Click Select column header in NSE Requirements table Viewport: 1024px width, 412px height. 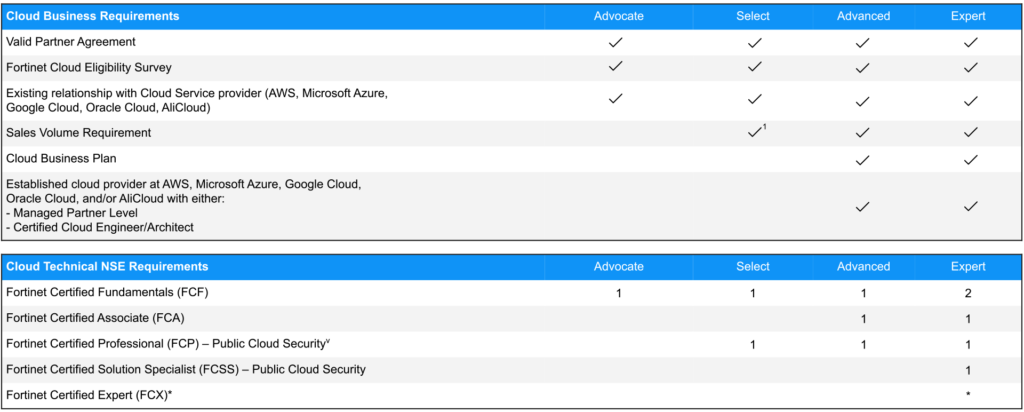(753, 266)
